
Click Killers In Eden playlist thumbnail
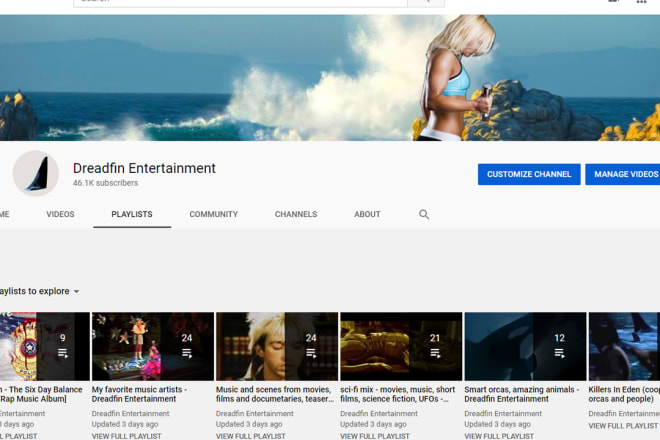coord(624,346)
